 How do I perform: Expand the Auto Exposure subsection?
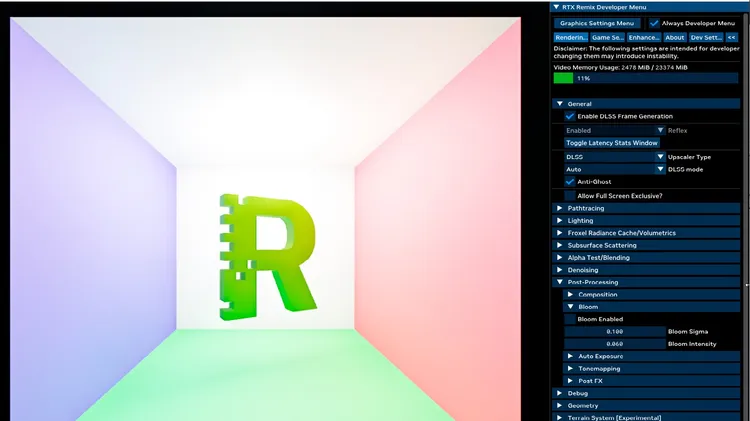tap(653, 356)
